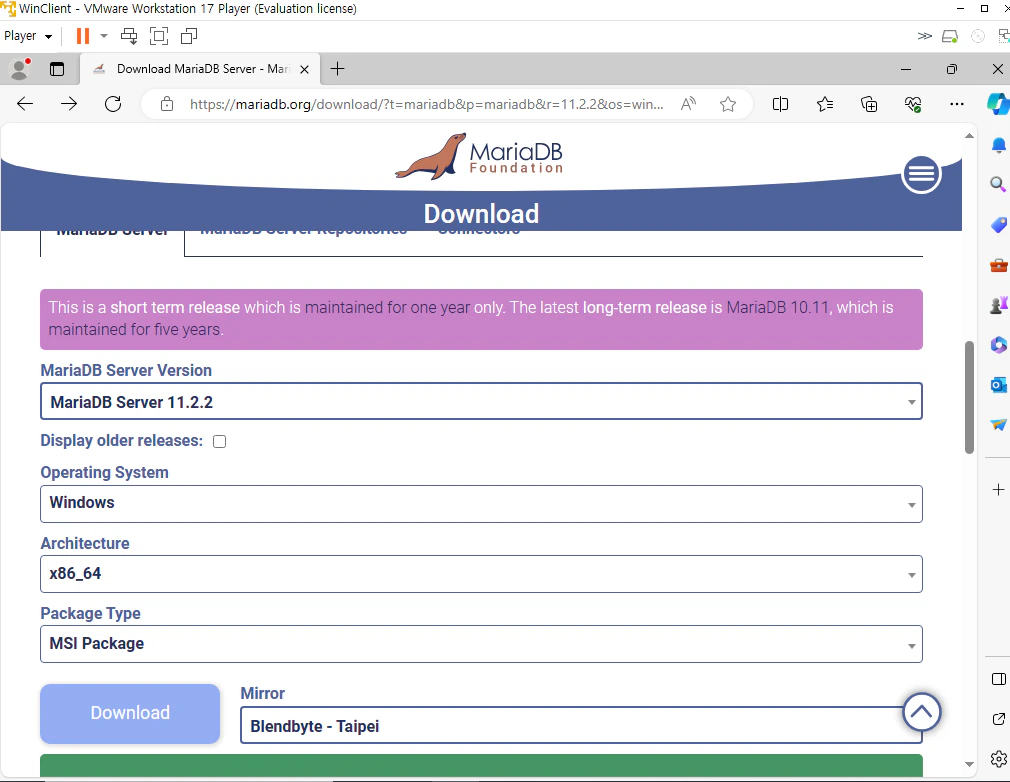Open Browser essentials heart icon

tap(913, 104)
